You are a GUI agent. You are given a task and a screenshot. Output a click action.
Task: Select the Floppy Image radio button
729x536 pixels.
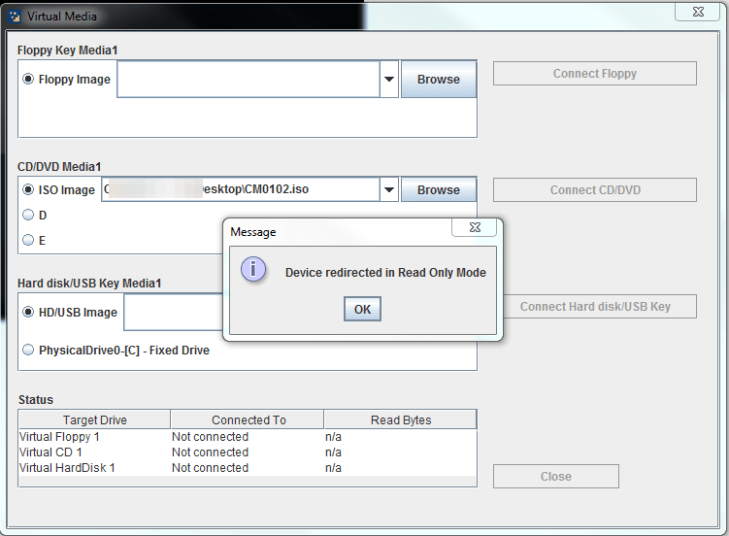pos(28,80)
